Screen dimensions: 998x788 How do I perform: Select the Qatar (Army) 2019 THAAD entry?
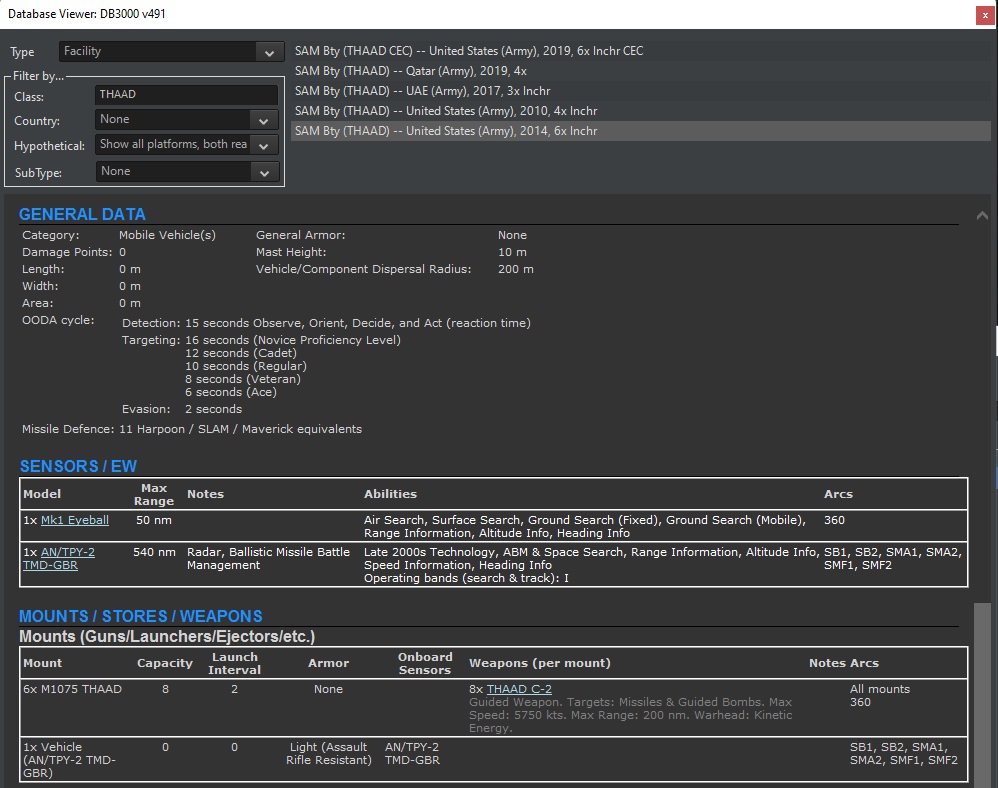coord(410,71)
